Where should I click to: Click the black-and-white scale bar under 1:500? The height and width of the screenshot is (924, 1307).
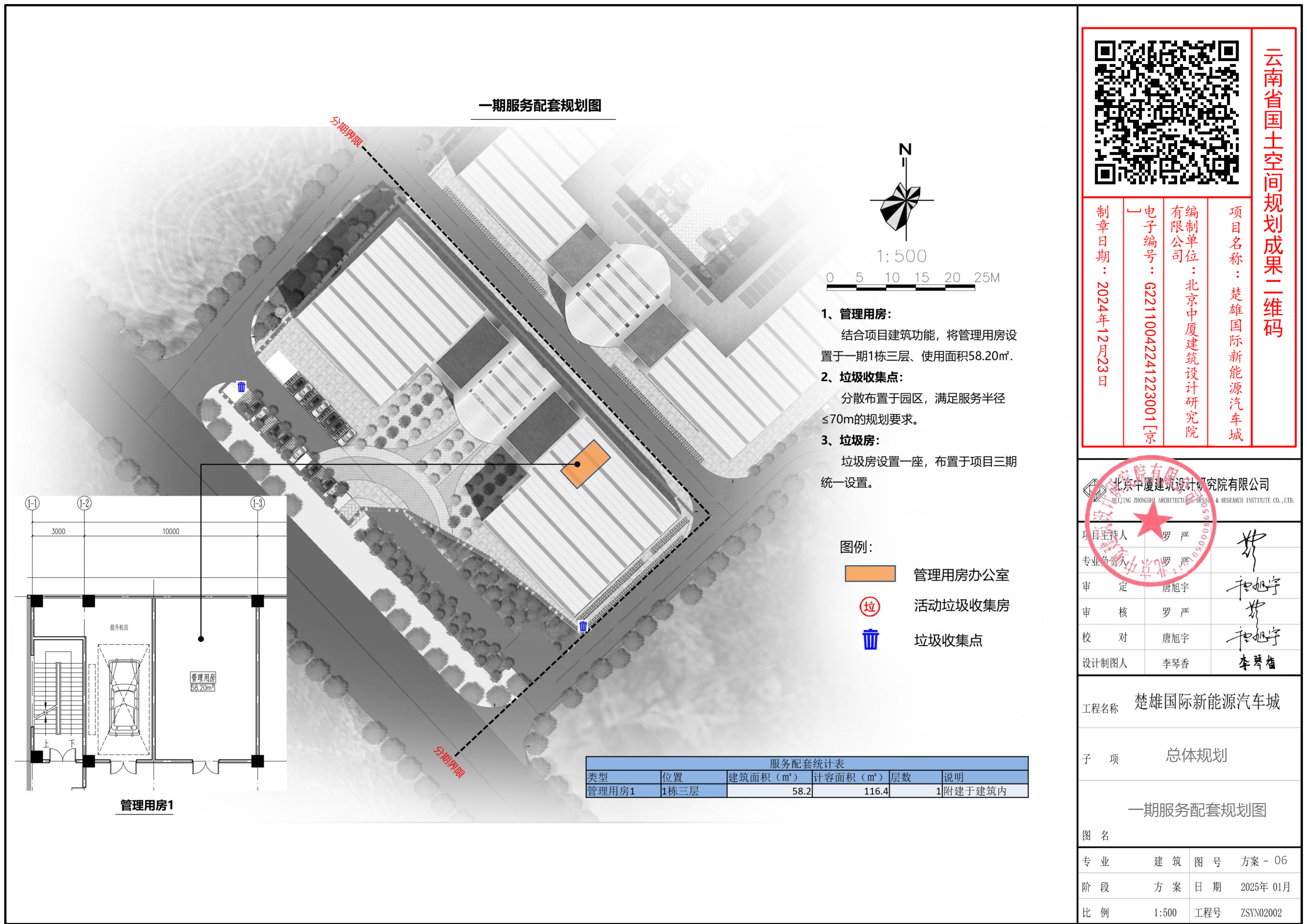pyautogui.click(x=901, y=288)
